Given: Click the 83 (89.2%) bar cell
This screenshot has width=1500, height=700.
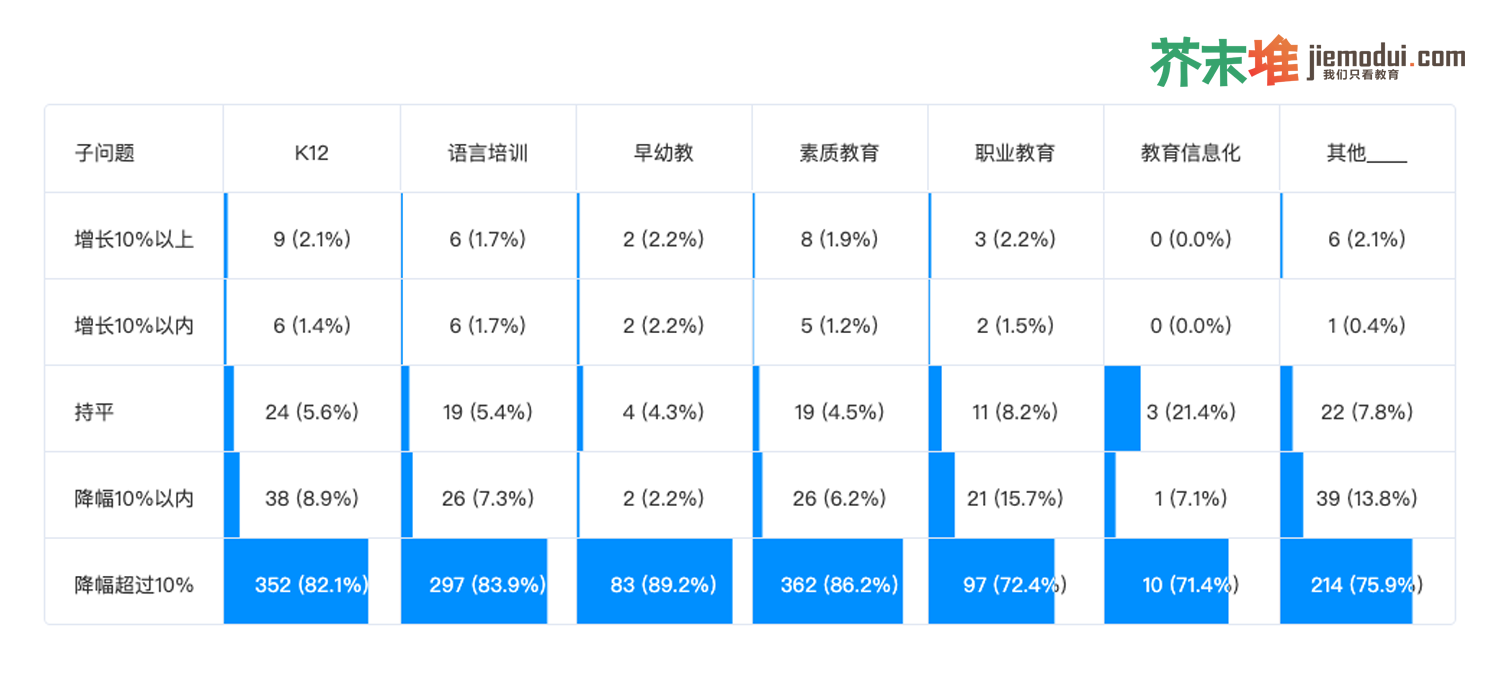Looking at the screenshot, I should [663, 584].
